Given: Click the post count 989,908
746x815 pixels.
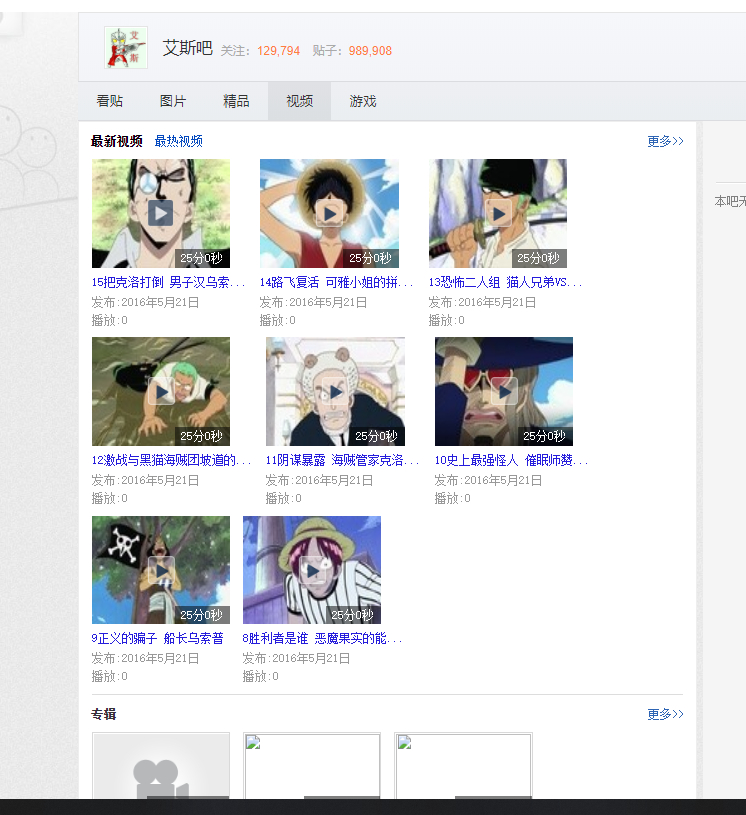Looking at the screenshot, I should coord(370,51).
